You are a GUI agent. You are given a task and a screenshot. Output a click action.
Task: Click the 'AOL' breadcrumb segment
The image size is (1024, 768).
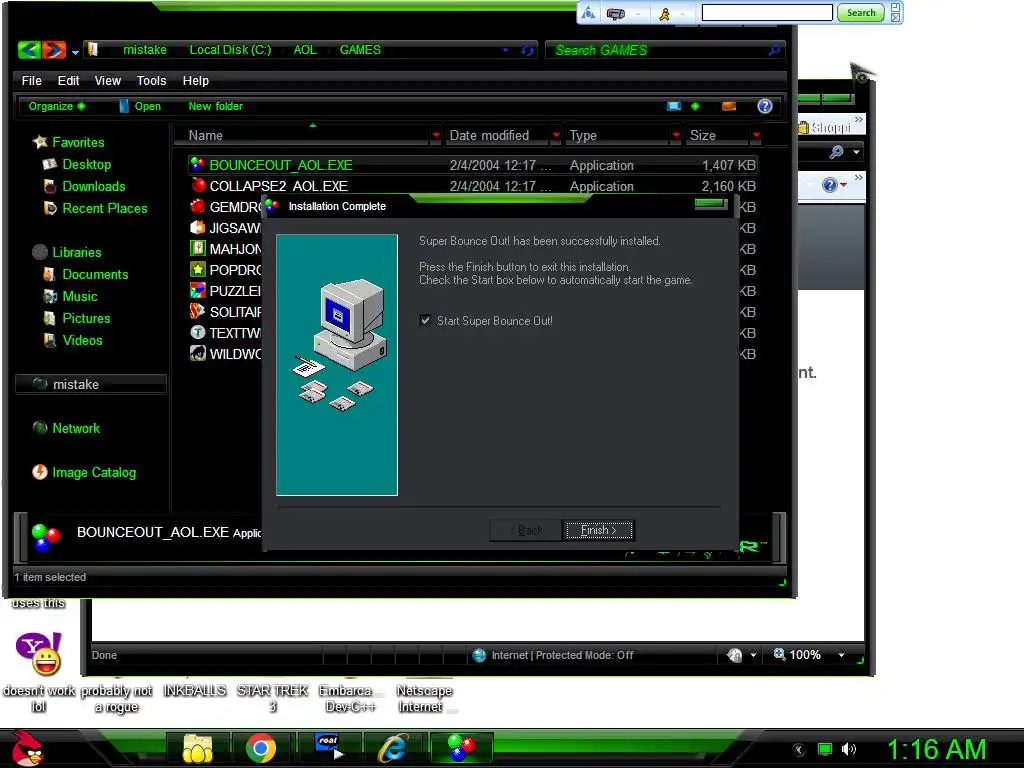click(304, 50)
